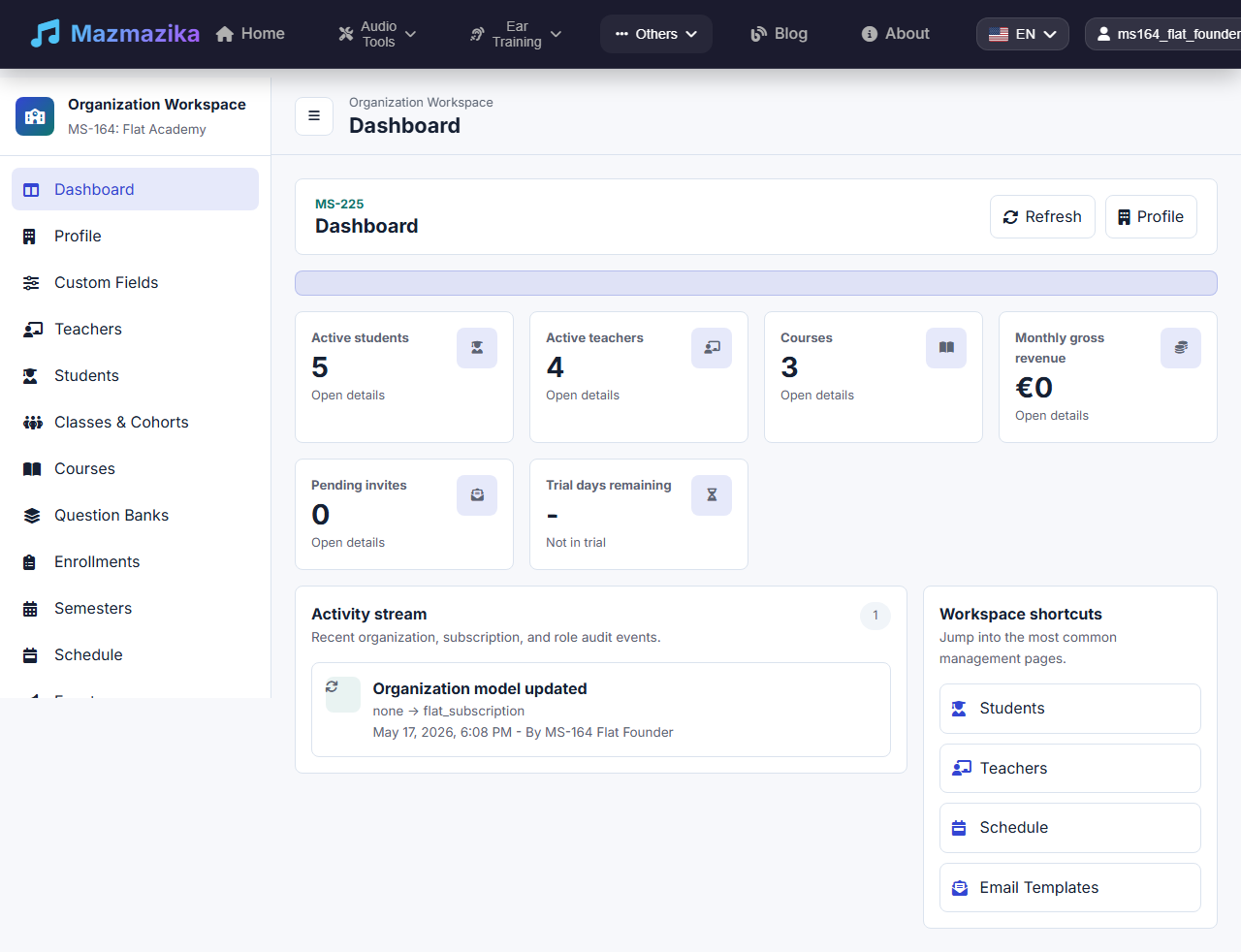Screen dimensions: 1241x952
Task: Open Enrollments in the sidebar
Action: tap(135, 562)
